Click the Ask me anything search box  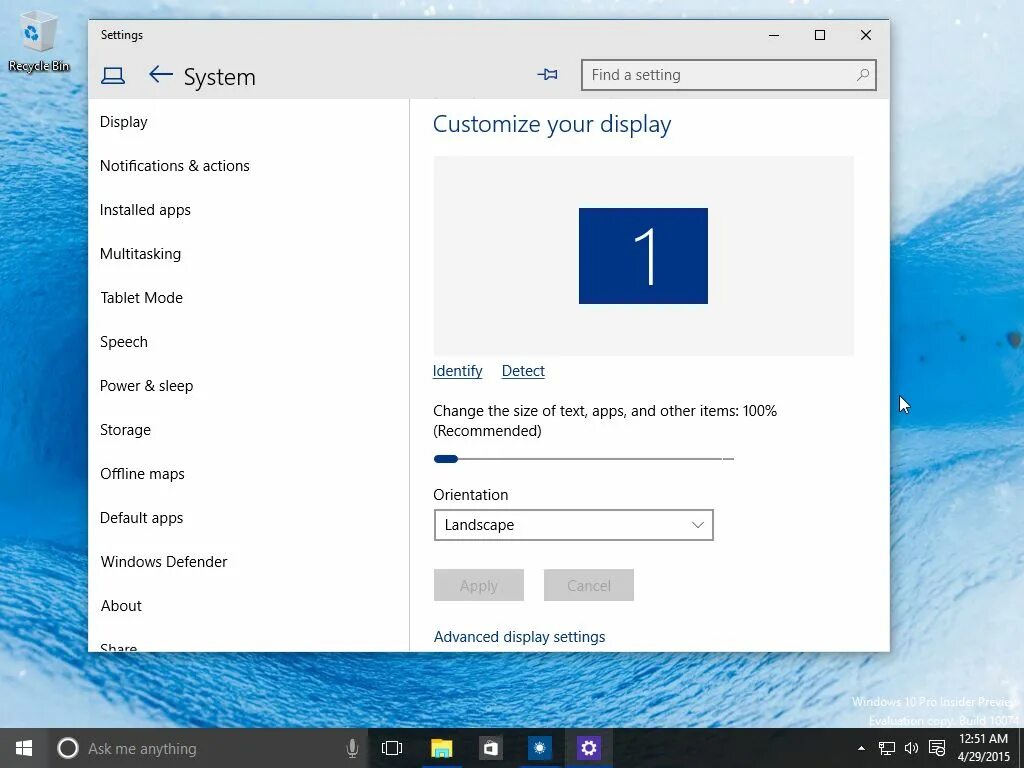(x=208, y=748)
